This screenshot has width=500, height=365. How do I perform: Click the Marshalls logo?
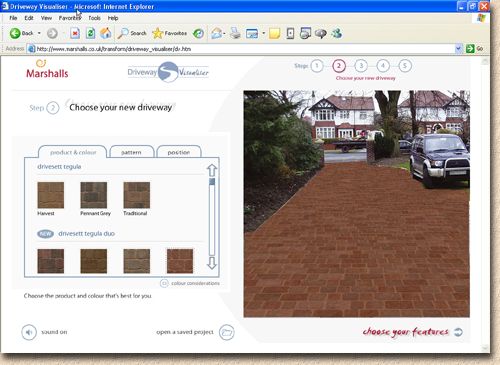pos(47,69)
